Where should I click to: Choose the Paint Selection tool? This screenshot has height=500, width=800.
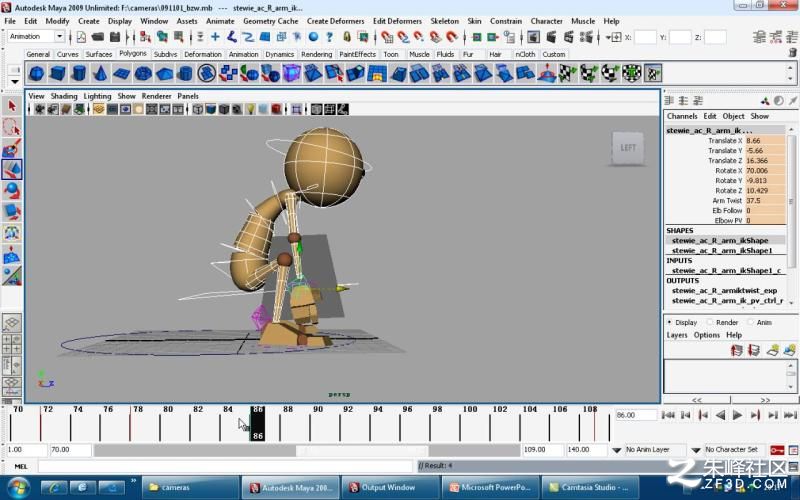(x=12, y=148)
